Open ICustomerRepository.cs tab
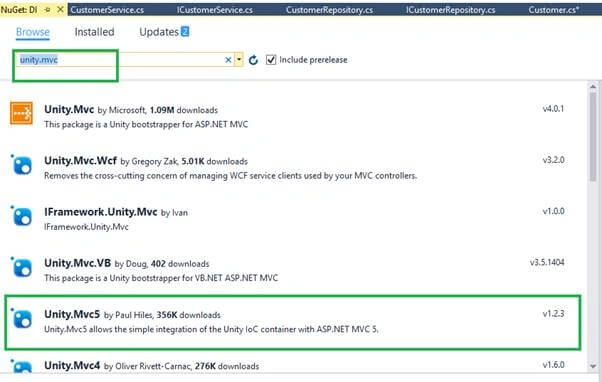The image size is (602, 382). tap(451, 10)
